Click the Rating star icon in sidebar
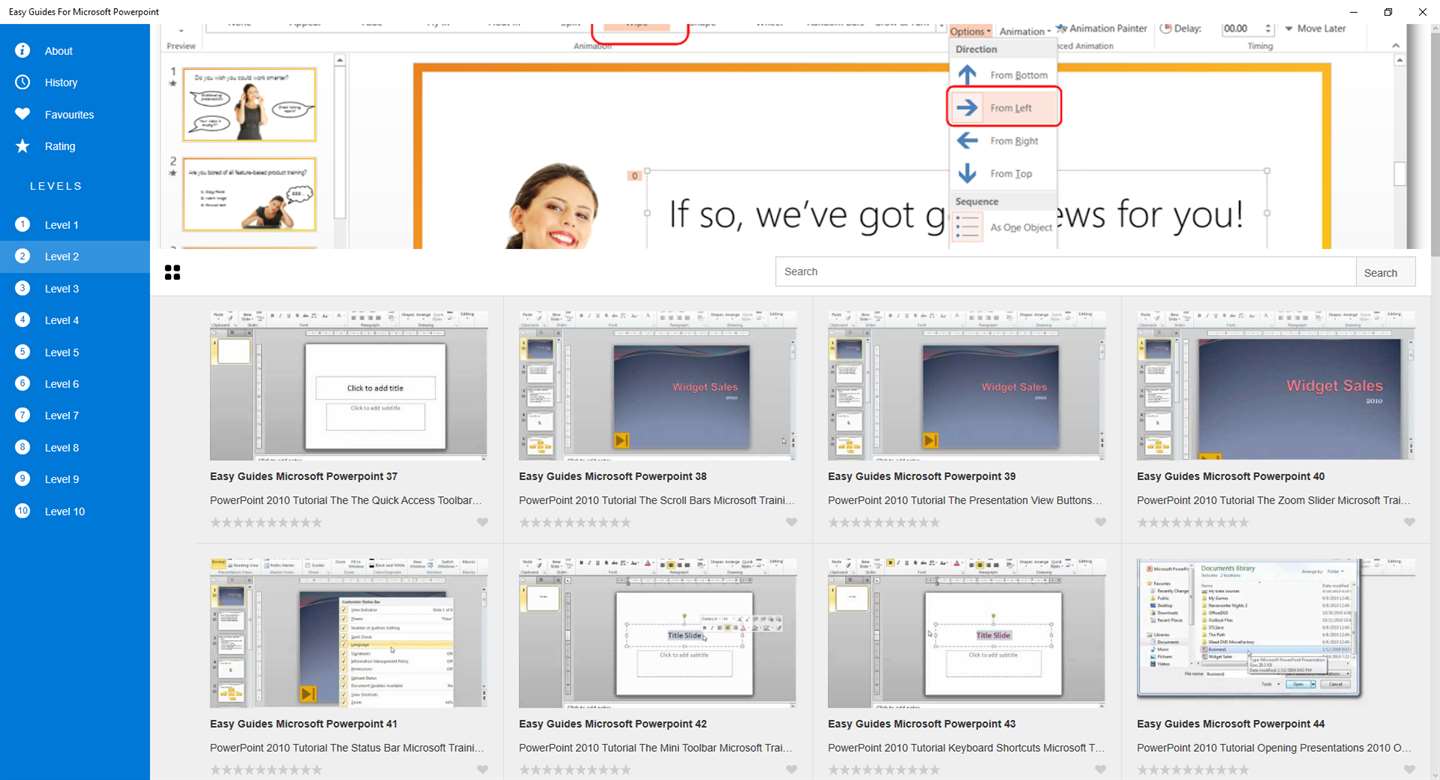Viewport: 1440px width, 780px height. (x=22, y=146)
